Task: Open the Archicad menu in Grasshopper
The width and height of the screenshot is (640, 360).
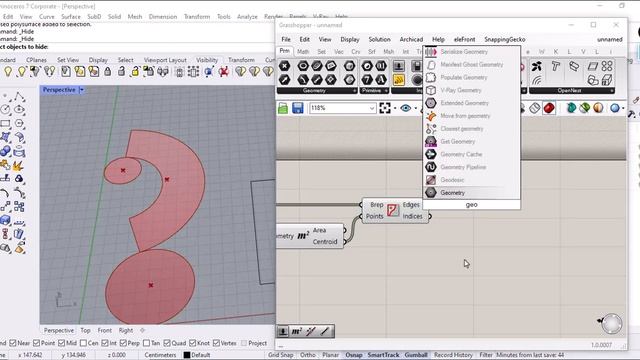Action: (411, 40)
